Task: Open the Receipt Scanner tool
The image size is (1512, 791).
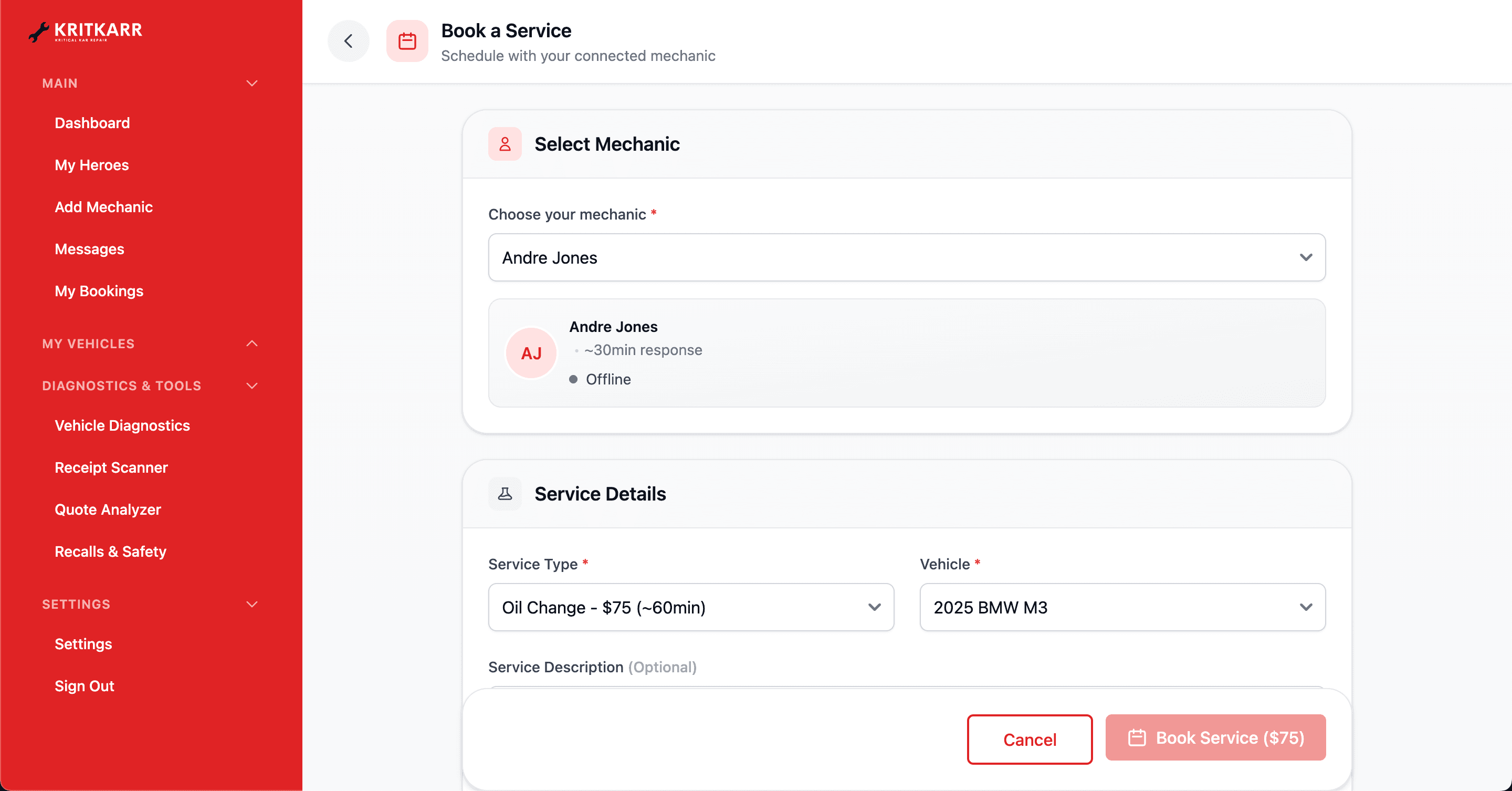Action: [111, 467]
